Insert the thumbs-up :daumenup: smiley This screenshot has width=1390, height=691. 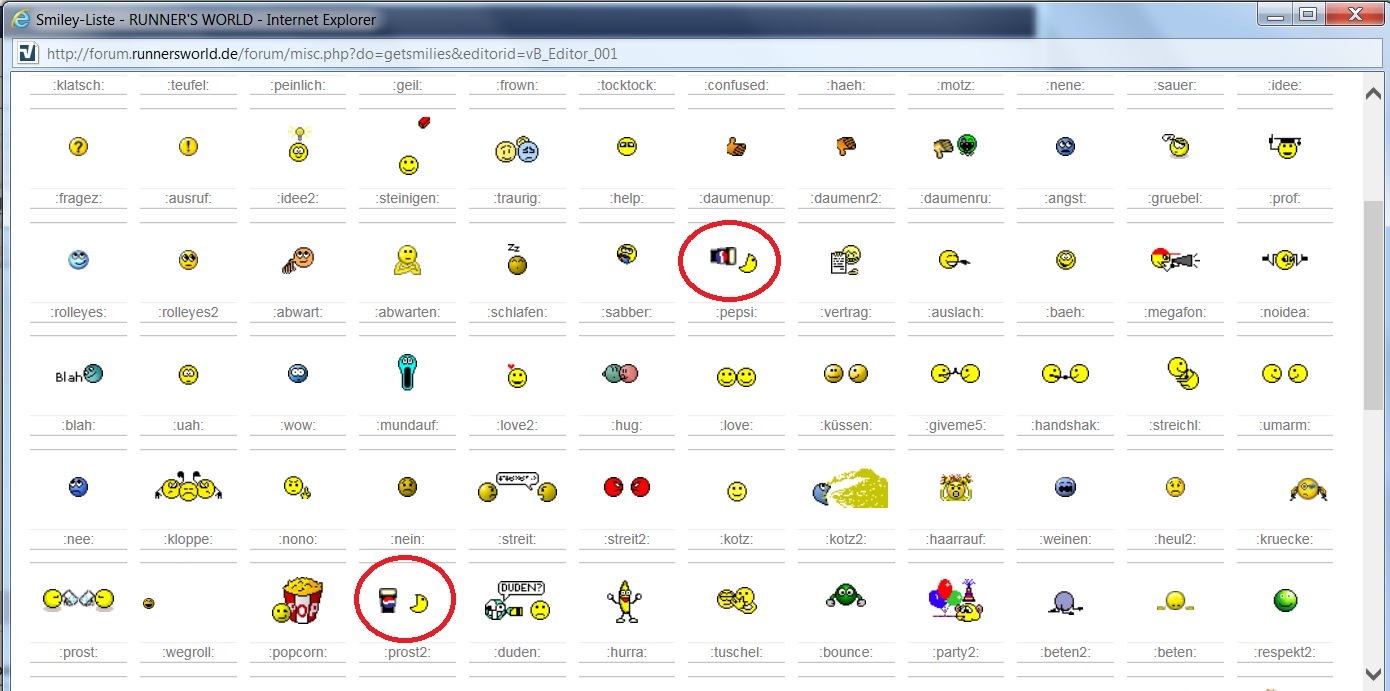tap(736, 148)
